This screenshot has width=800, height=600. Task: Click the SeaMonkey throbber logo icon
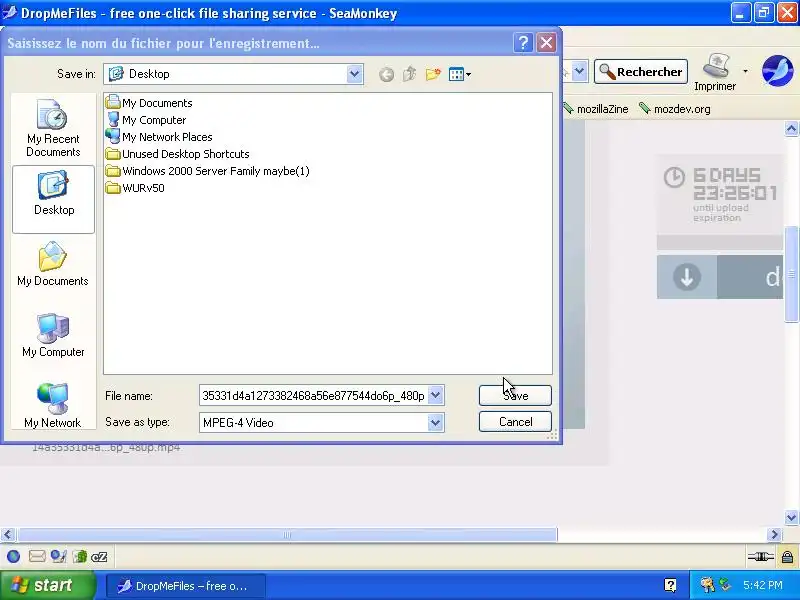coord(777,71)
